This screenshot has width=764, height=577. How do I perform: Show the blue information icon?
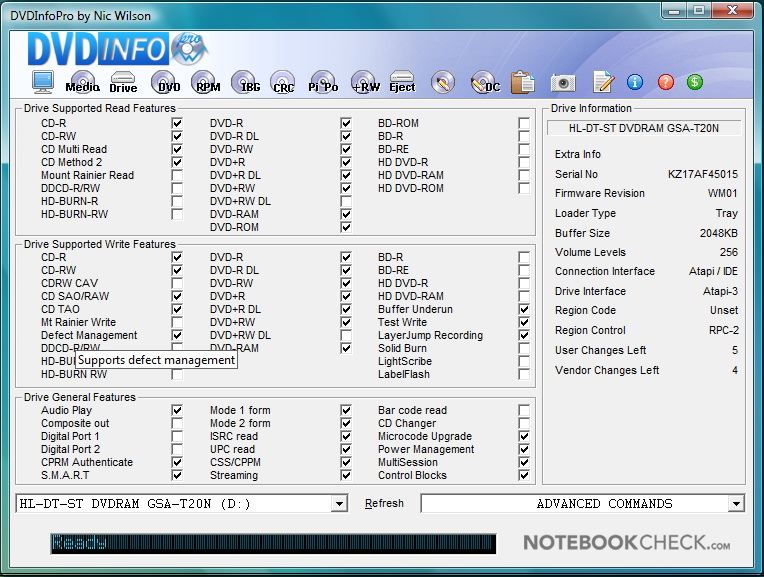[634, 82]
